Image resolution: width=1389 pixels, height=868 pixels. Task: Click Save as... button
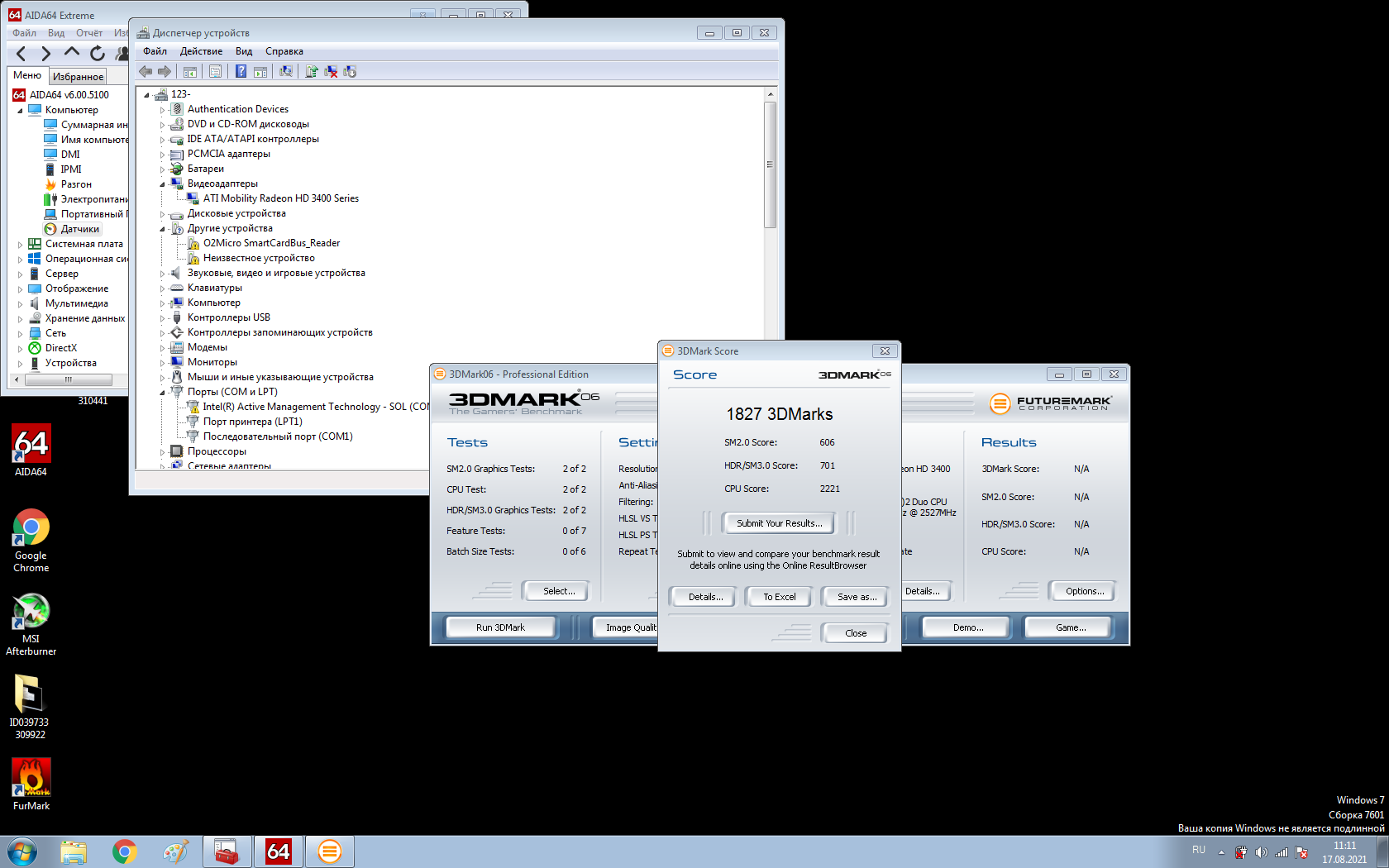pos(857,597)
